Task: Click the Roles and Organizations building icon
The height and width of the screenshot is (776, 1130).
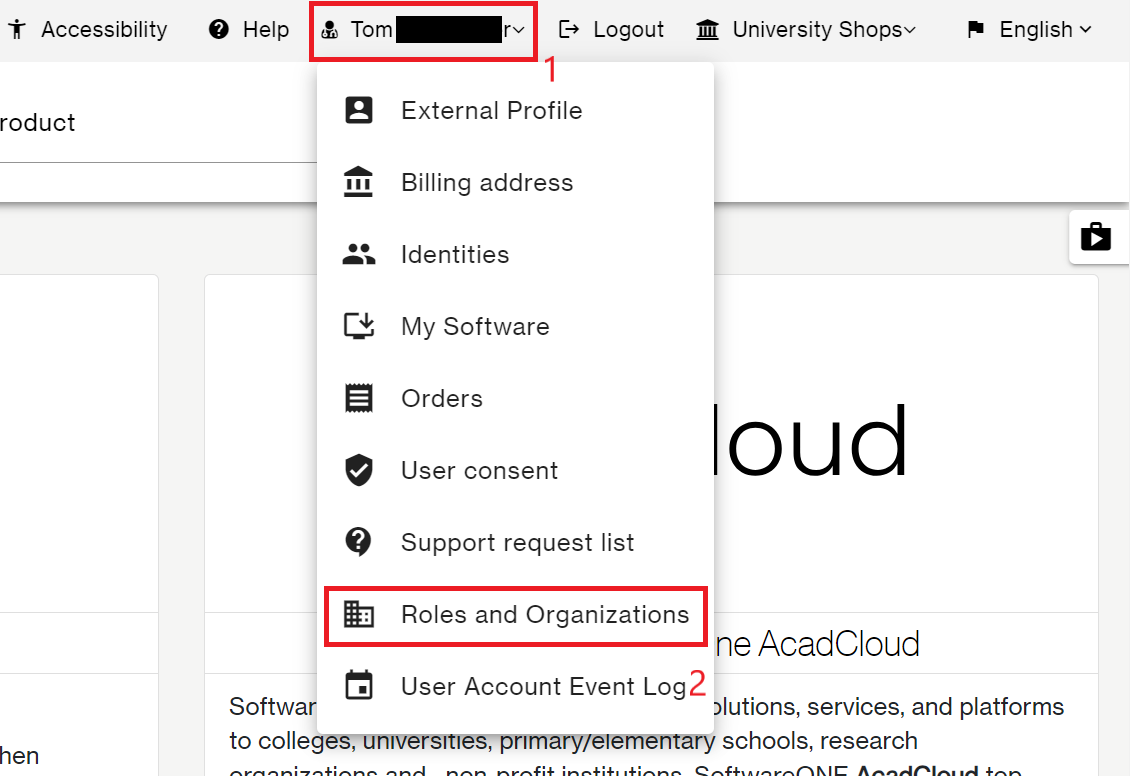Action: tap(358, 614)
